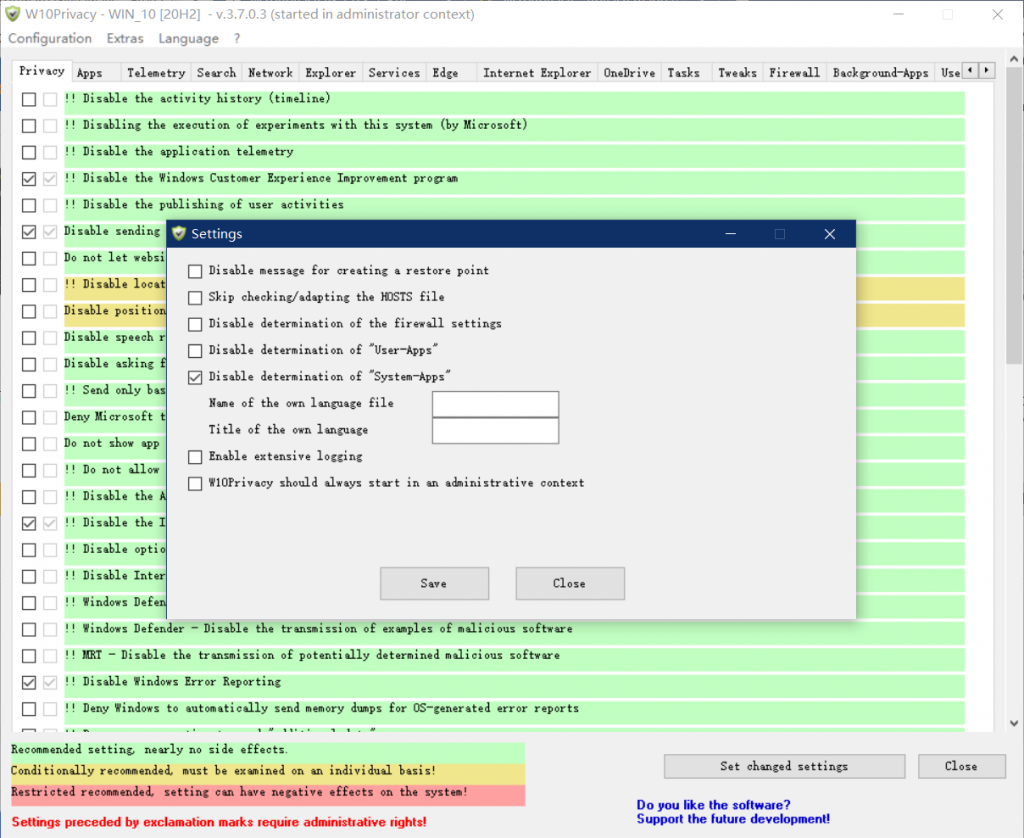The image size is (1024, 838).
Task: Click Name of the own language file field
Action: tap(495, 404)
